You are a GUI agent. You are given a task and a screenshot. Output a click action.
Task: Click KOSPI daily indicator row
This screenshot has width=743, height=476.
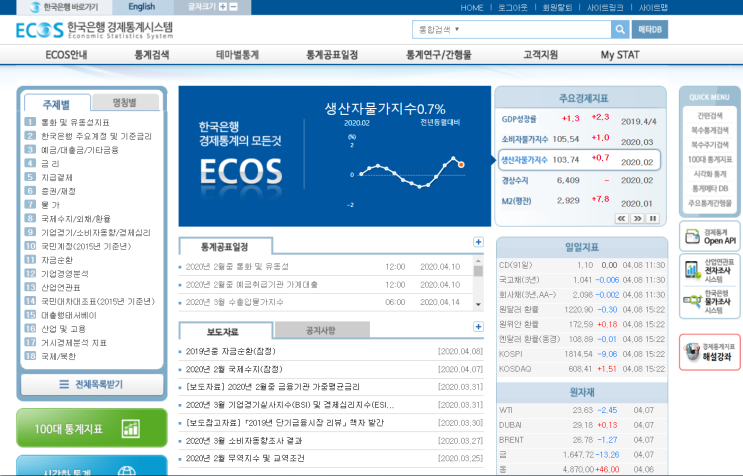[x=582, y=354]
